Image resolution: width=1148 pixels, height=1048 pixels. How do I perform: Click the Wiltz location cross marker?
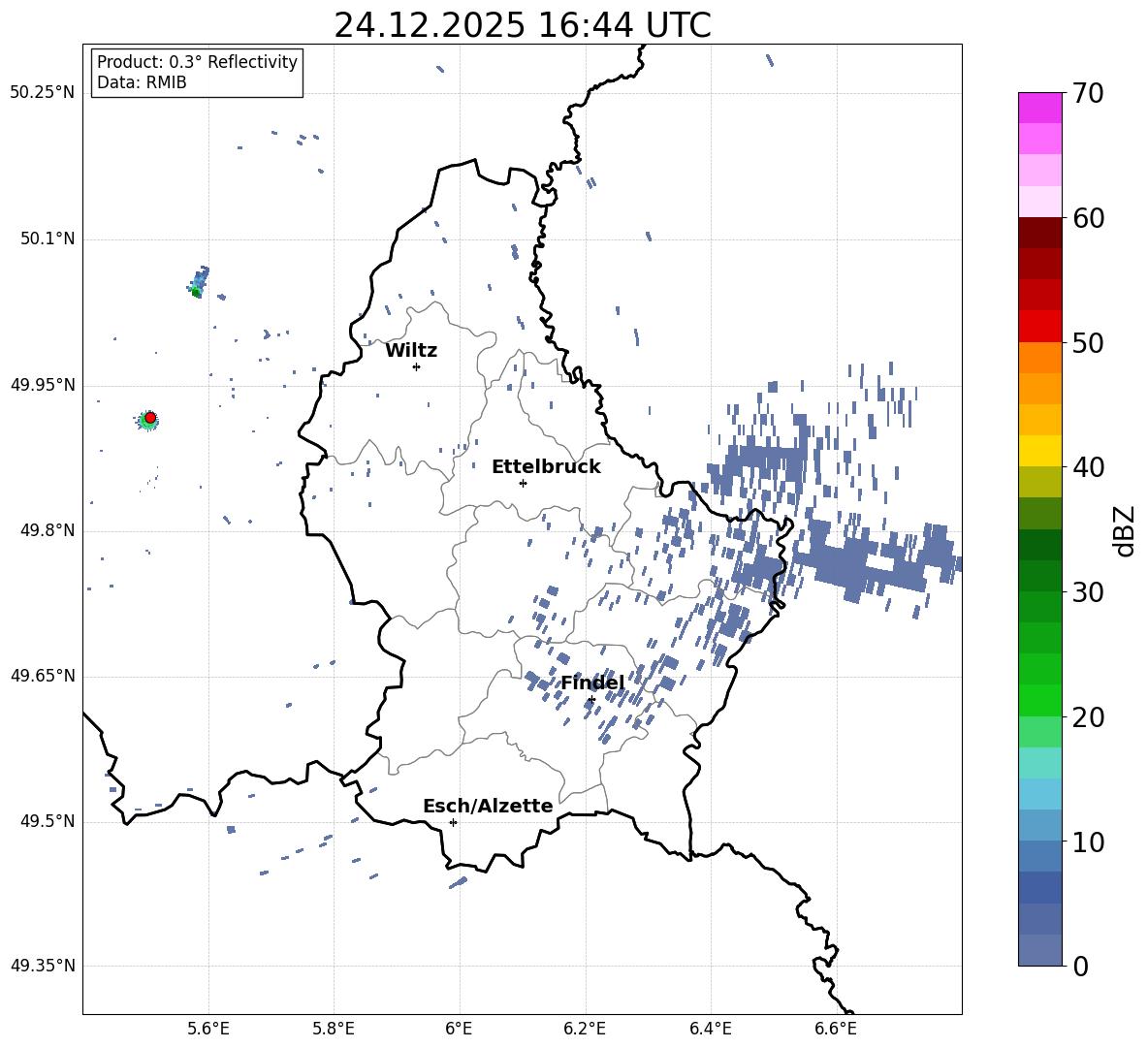click(417, 366)
